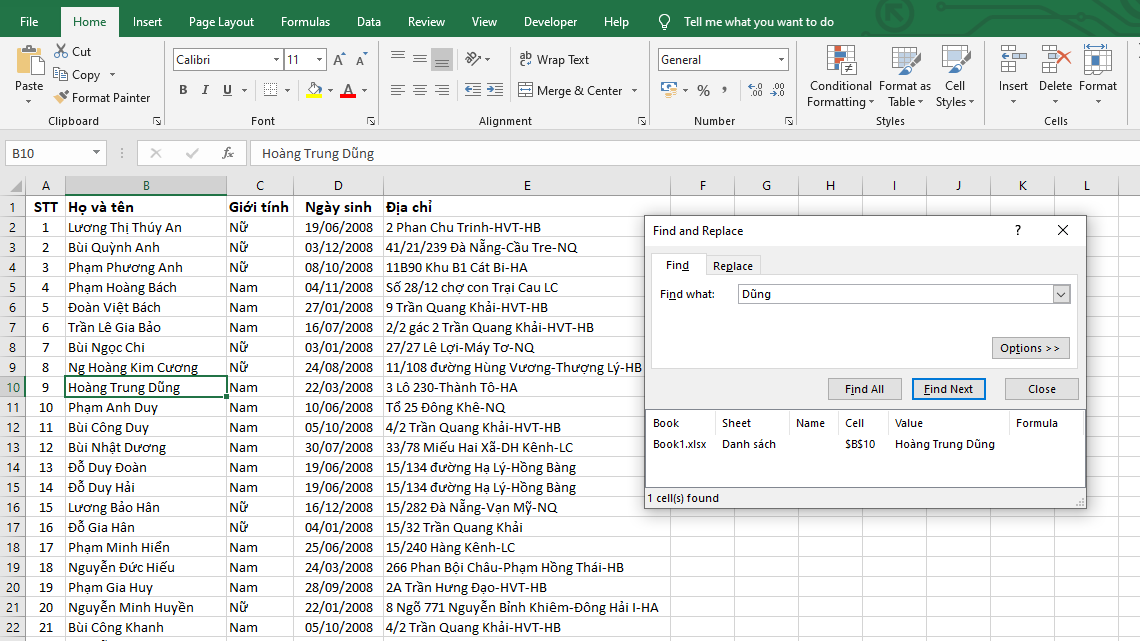Toggle bold formatting
The image size is (1140, 641).
click(183, 89)
